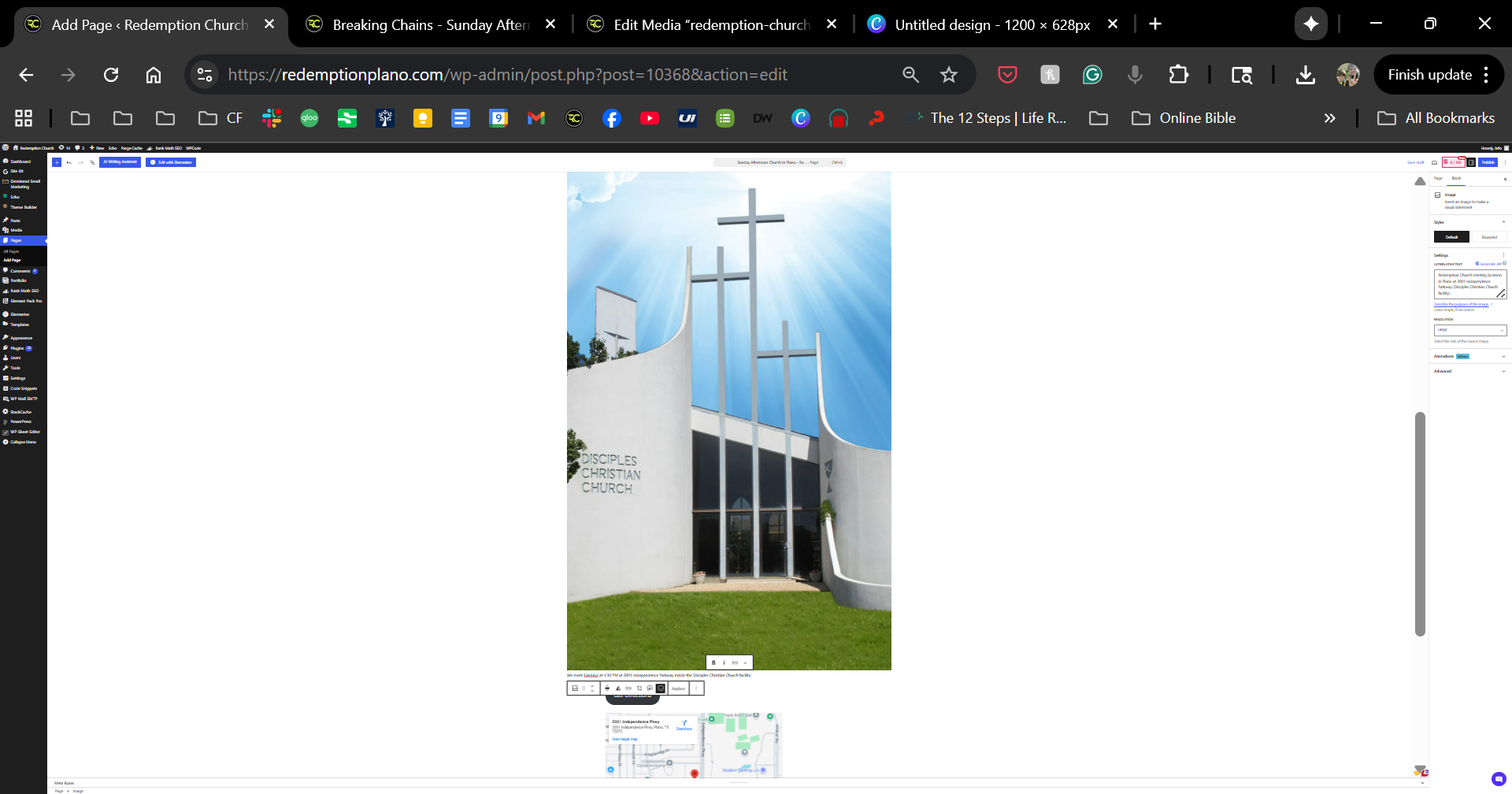
Task: Open the Breaking Chains browser tab
Action: 430,24
